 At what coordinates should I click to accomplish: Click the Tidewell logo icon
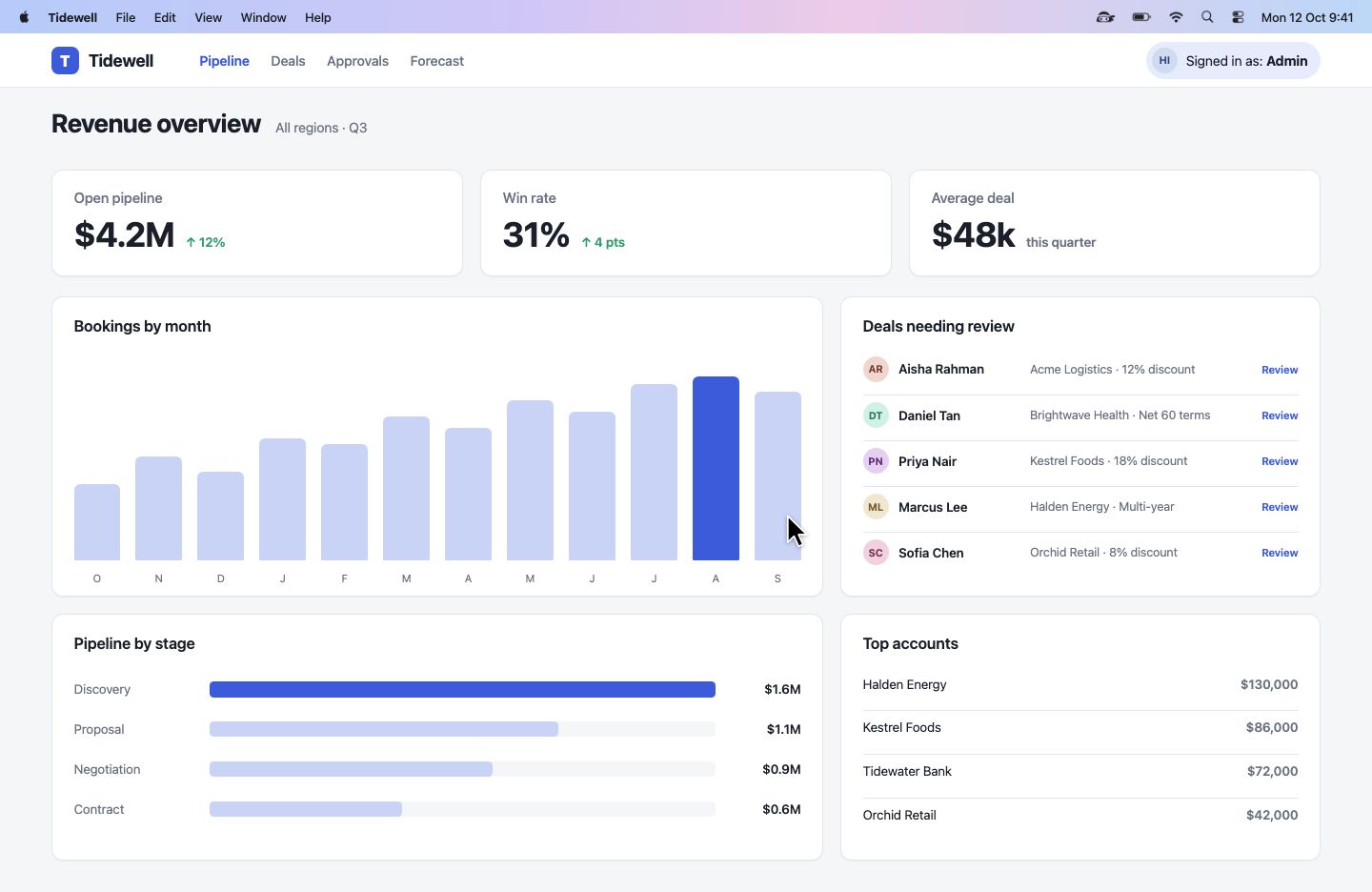65,61
